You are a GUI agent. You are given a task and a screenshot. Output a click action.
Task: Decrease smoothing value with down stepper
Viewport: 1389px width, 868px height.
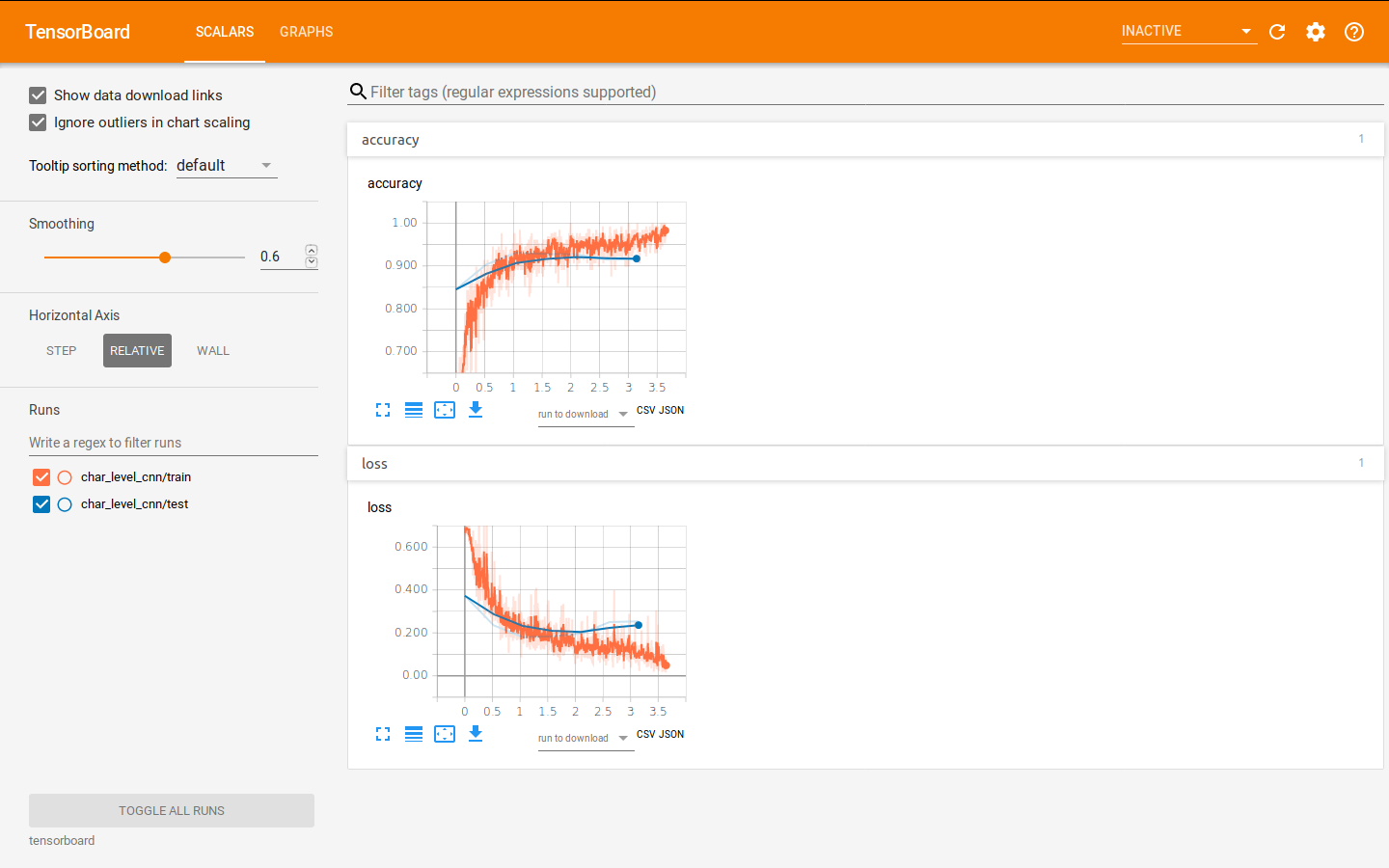[x=312, y=262]
